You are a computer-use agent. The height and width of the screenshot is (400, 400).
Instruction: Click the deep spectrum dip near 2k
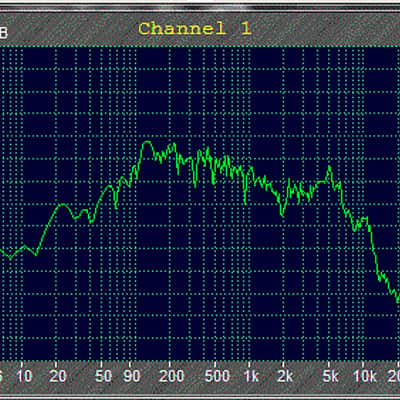[283, 214]
